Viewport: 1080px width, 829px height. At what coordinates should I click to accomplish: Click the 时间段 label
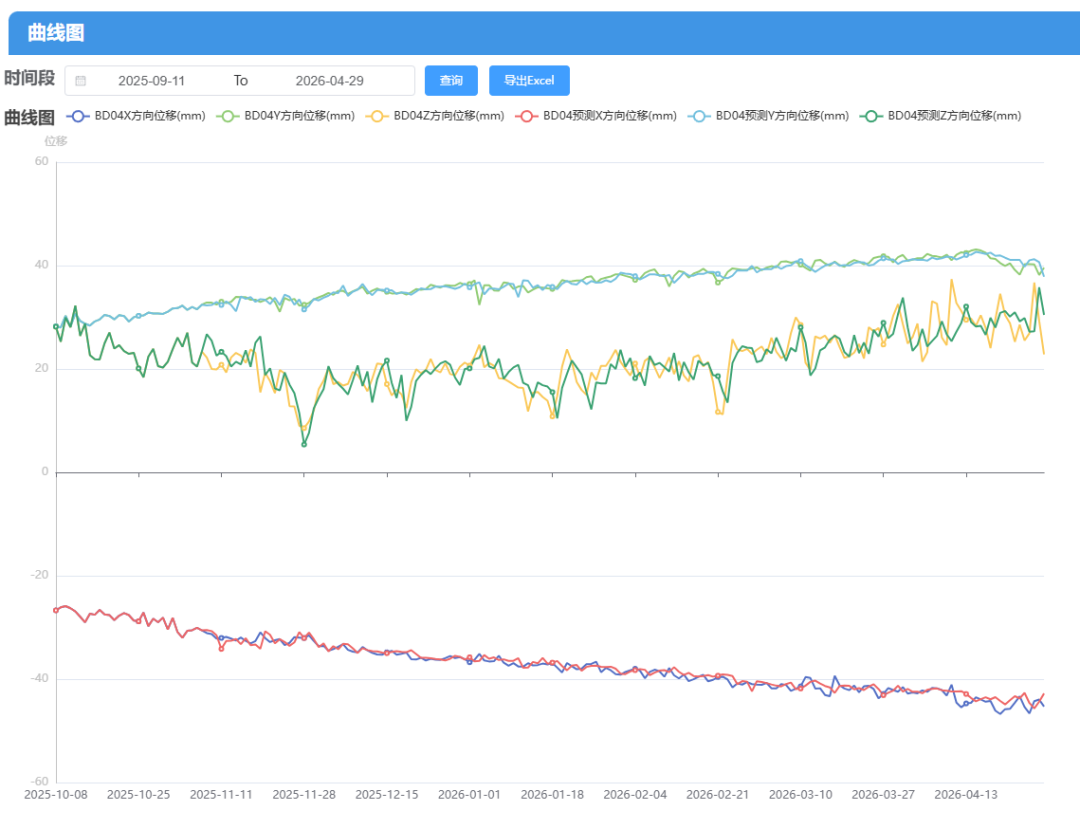pos(30,78)
